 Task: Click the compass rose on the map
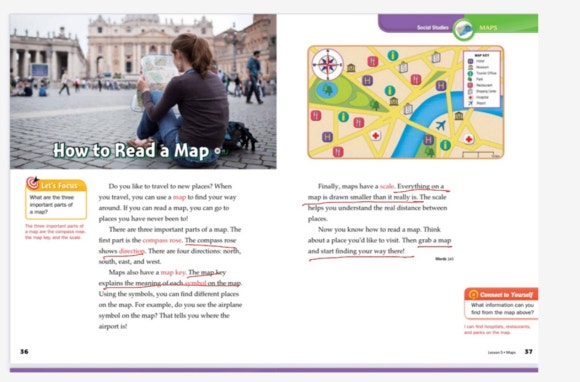[327, 64]
